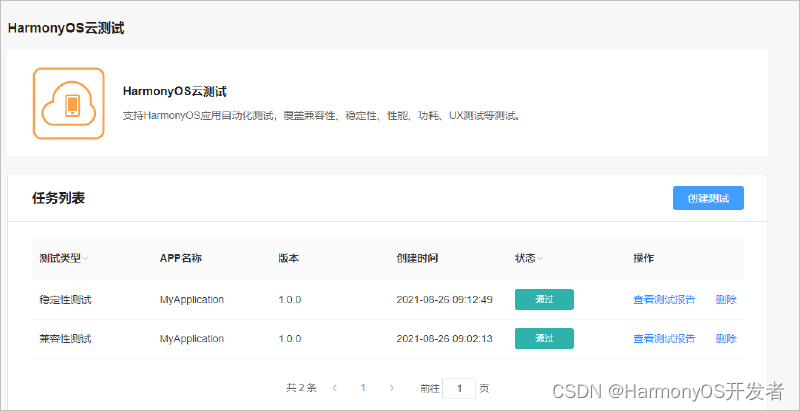Click the 通过 status badge of 稳定性测试
800x411 pixels.
tap(544, 299)
